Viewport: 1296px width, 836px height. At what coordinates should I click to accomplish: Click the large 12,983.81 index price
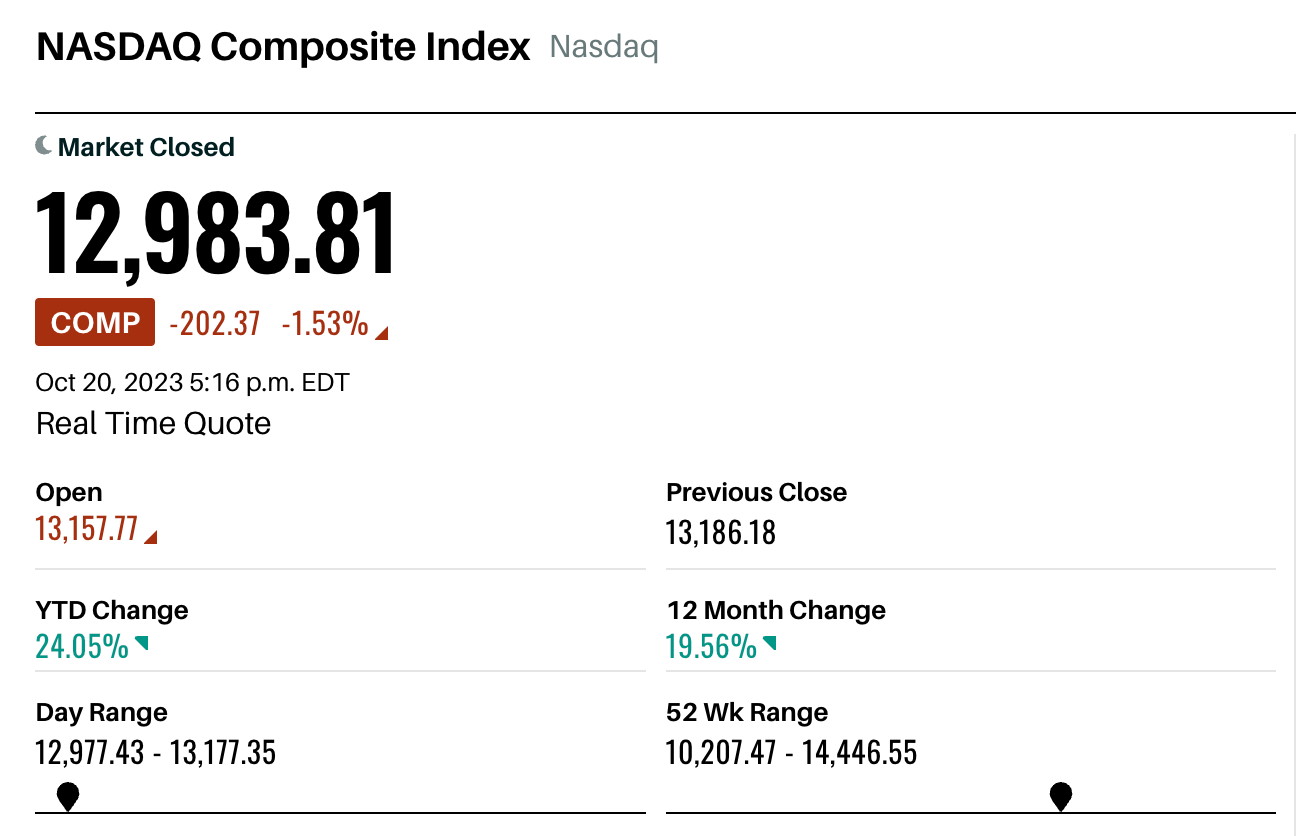coord(216,233)
